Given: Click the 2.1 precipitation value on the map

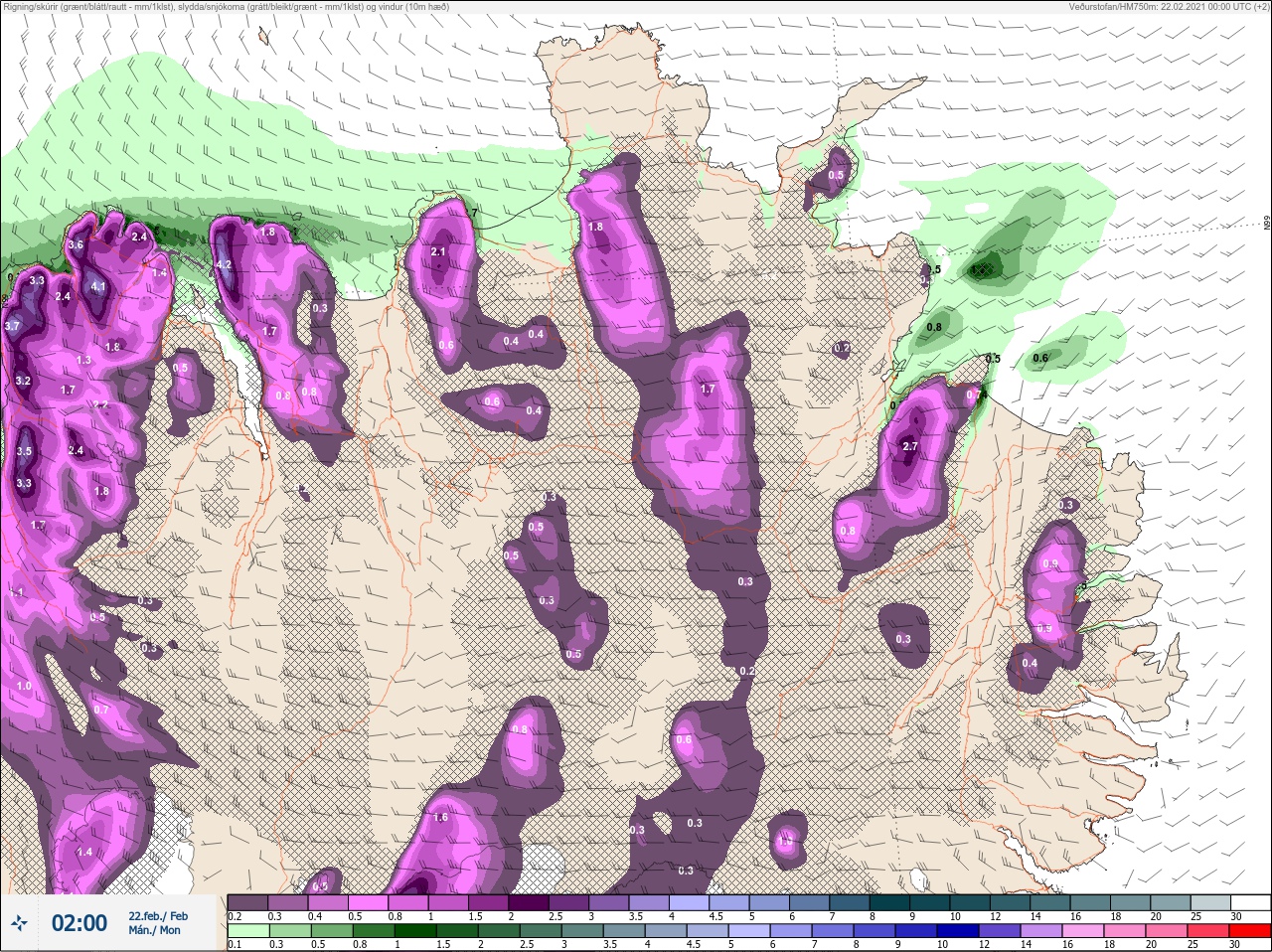Looking at the screenshot, I should [x=438, y=252].
